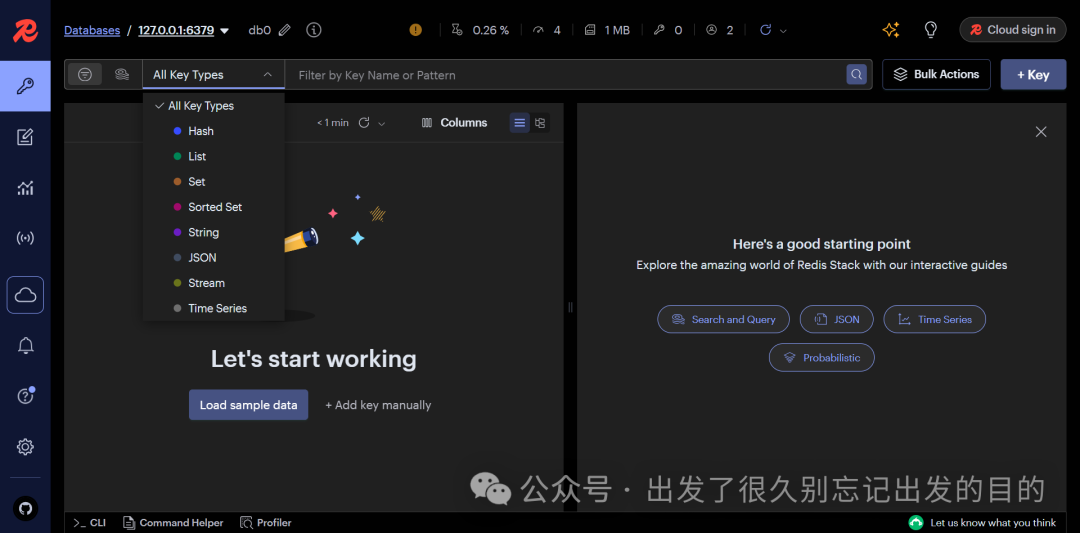The height and width of the screenshot is (533, 1080).
Task: Click the total keys stat showing 0
Action: pos(667,30)
